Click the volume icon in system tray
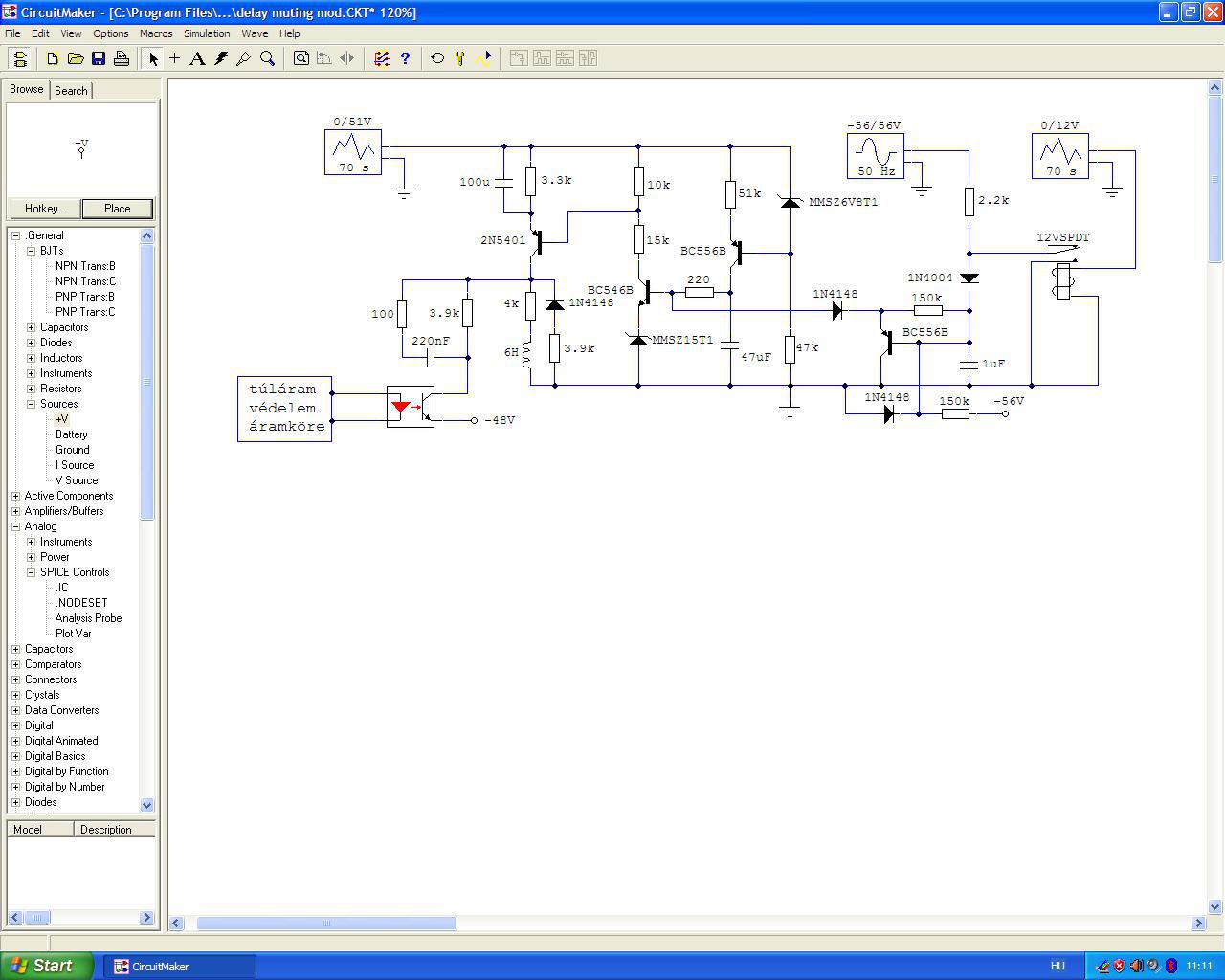 point(1136,966)
